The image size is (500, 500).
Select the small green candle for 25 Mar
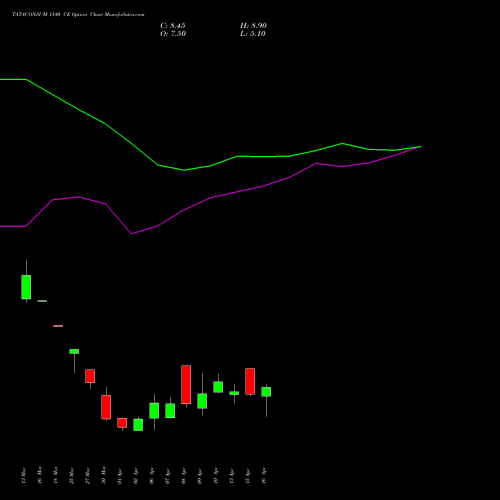pyautogui.click(x=74, y=351)
